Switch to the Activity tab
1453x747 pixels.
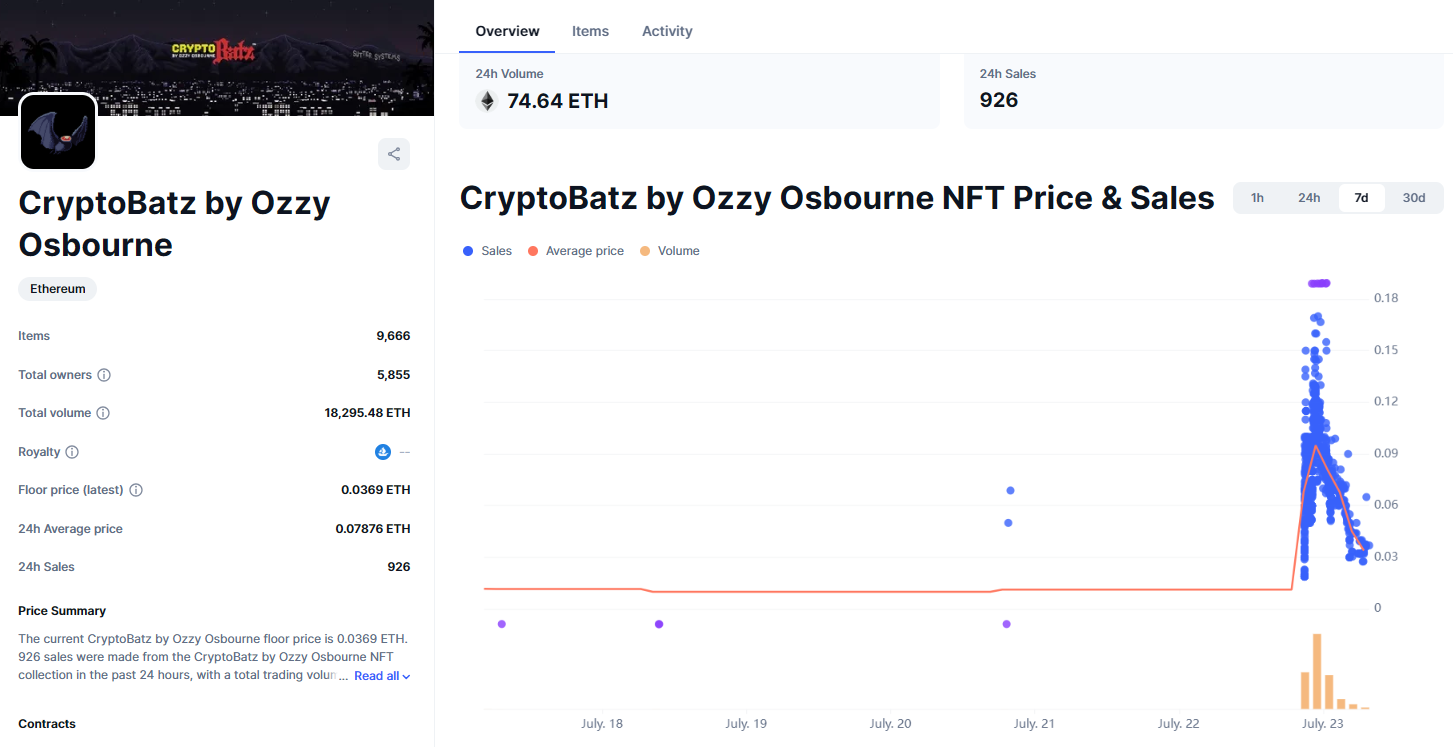pyautogui.click(x=667, y=31)
